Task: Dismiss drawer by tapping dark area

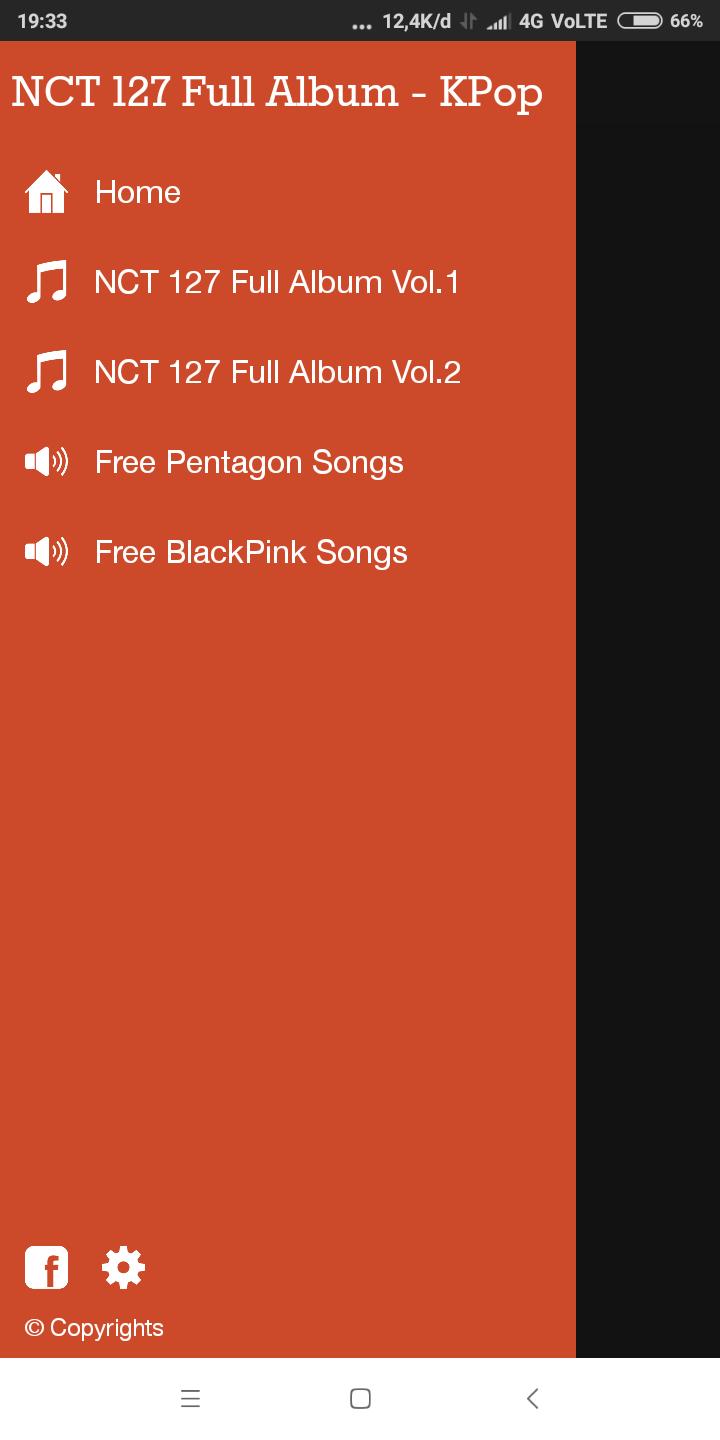Action: [648, 700]
